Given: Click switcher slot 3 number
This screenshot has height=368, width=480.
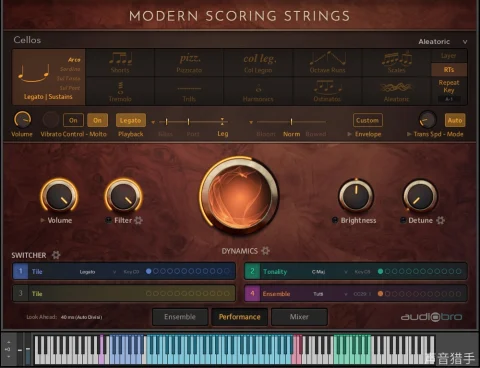Looking at the screenshot, I should click(x=20, y=293).
